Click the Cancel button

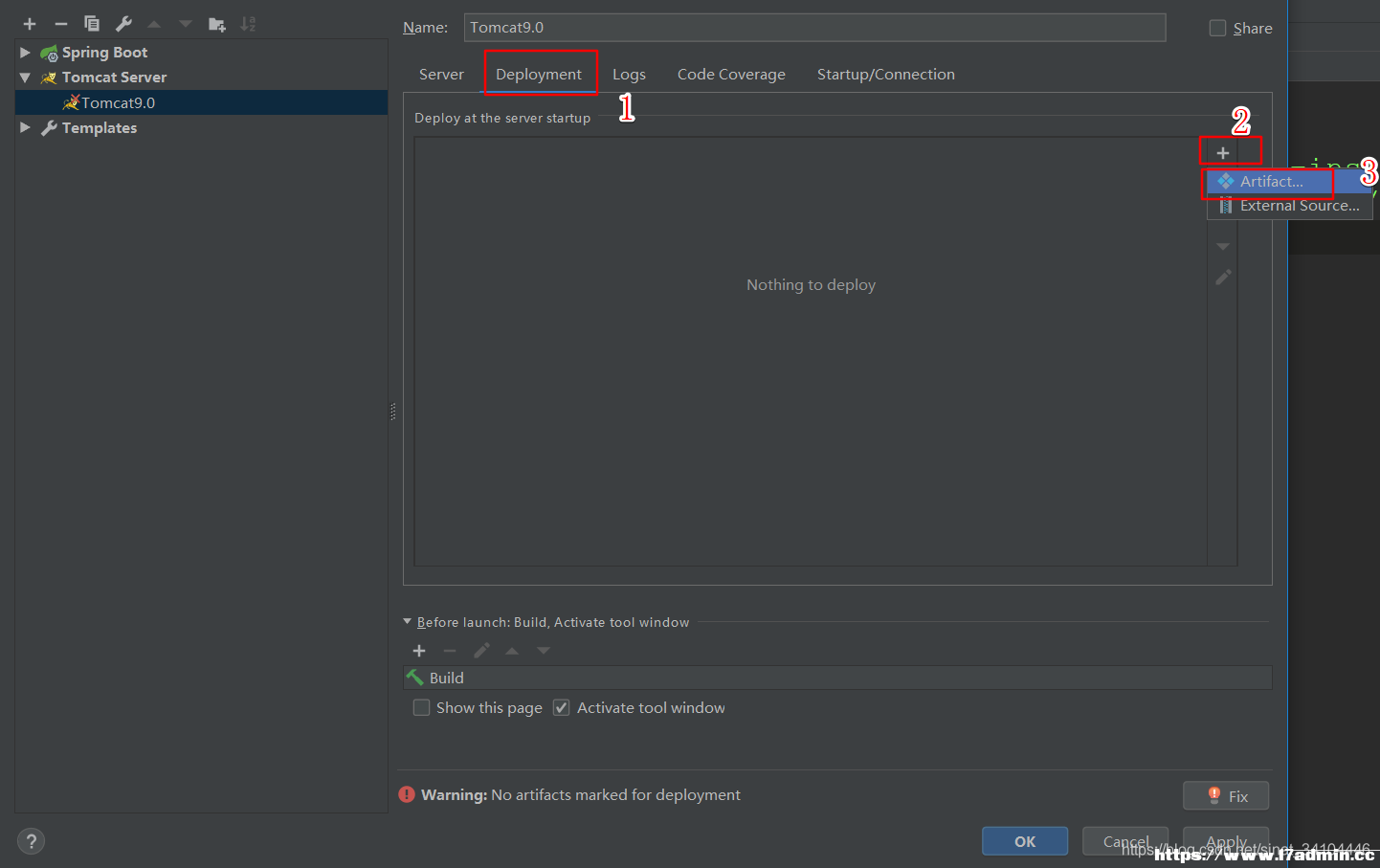1125,841
